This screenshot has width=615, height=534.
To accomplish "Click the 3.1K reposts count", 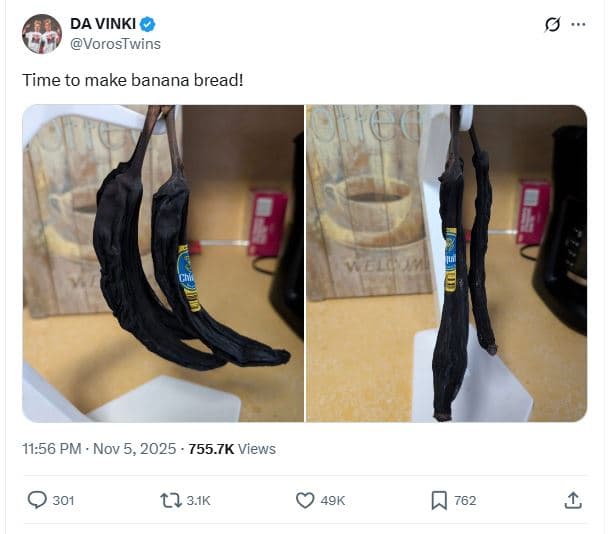I will click(x=198, y=501).
